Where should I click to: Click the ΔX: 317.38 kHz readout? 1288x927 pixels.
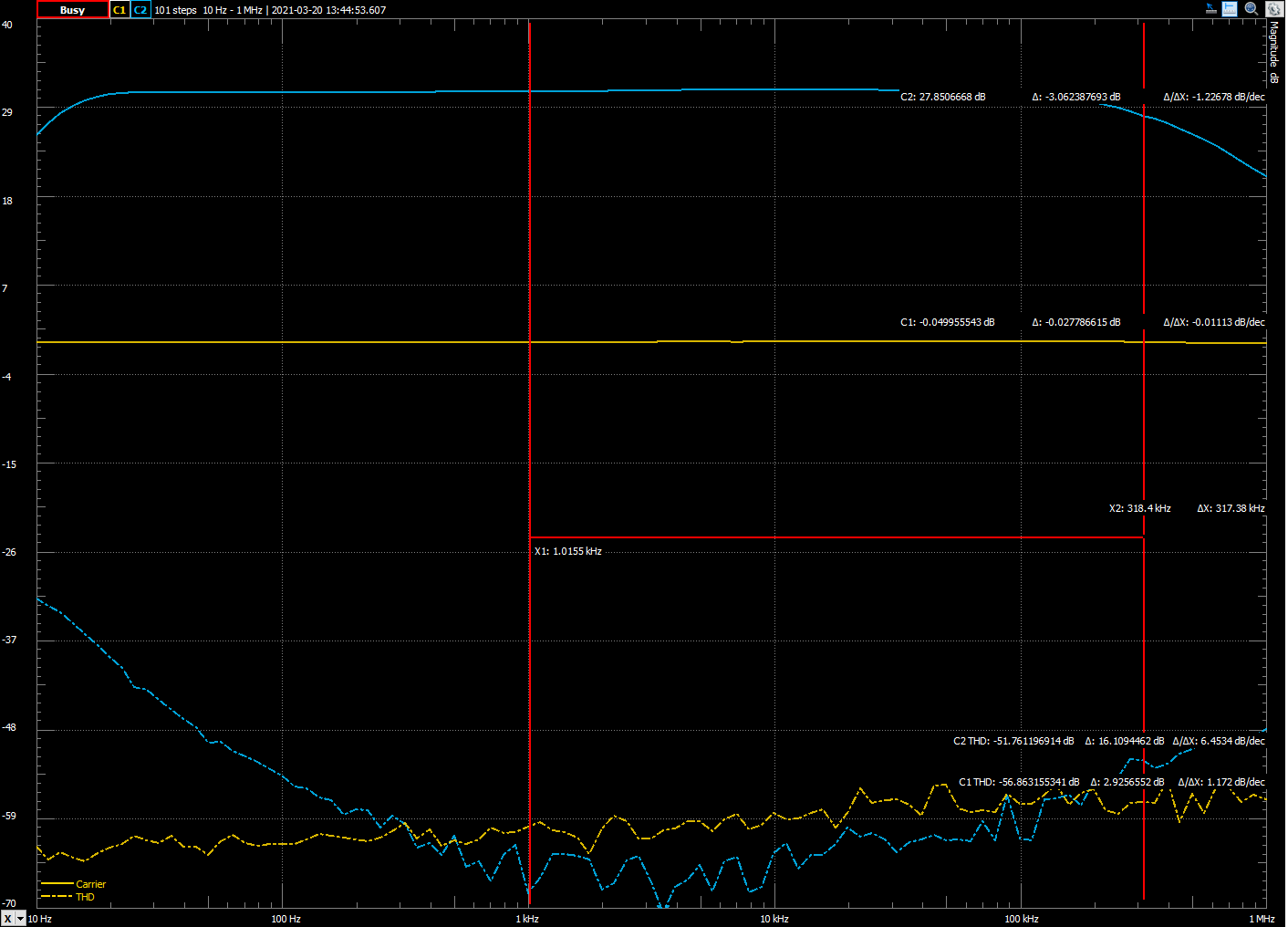1231,508
